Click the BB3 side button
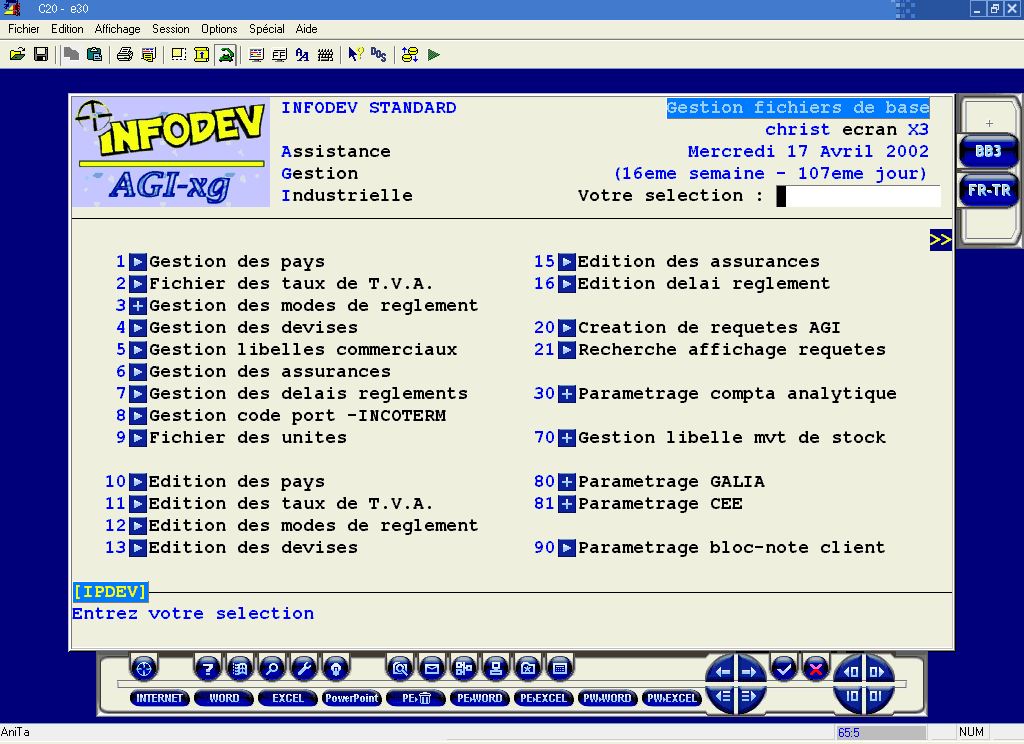 point(988,152)
